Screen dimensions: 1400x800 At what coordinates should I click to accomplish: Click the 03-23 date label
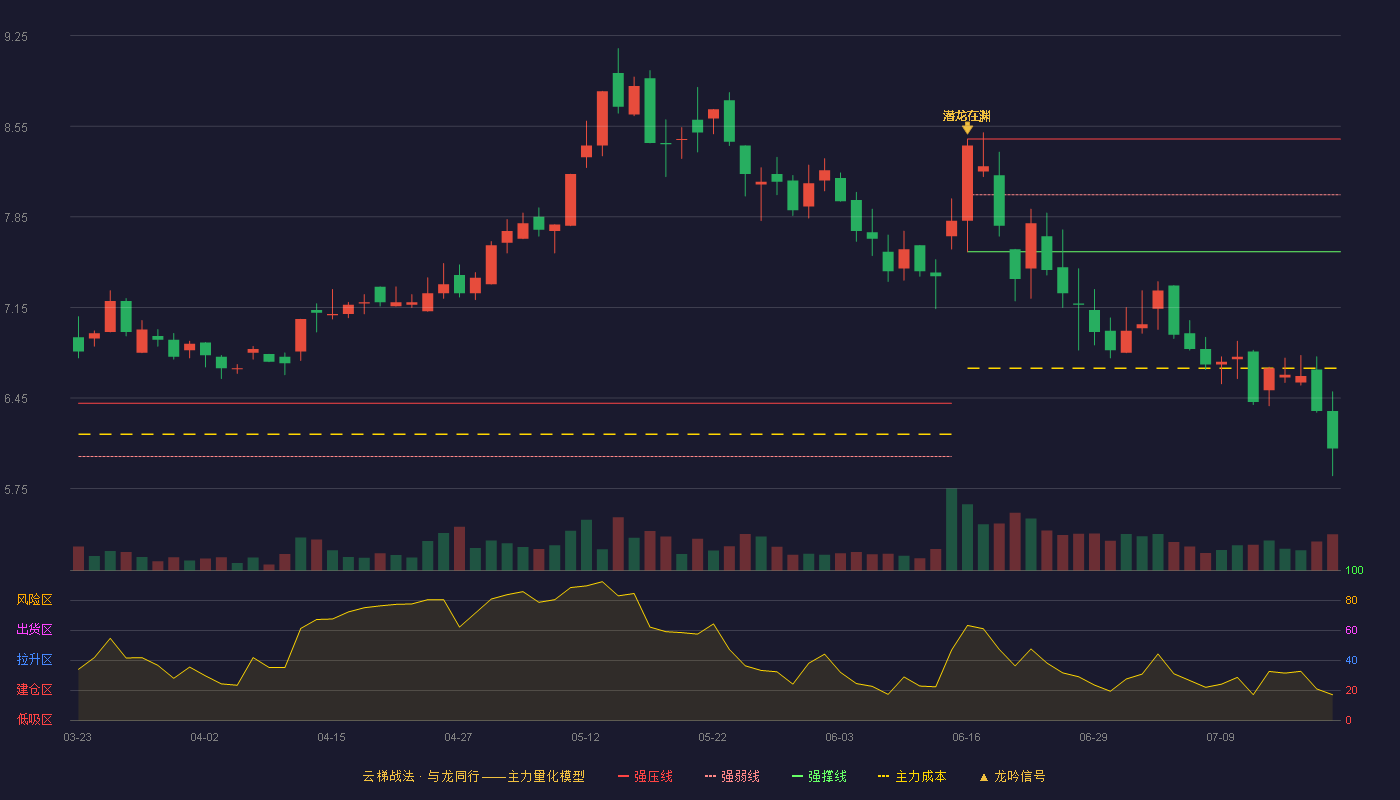tap(78, 737)
